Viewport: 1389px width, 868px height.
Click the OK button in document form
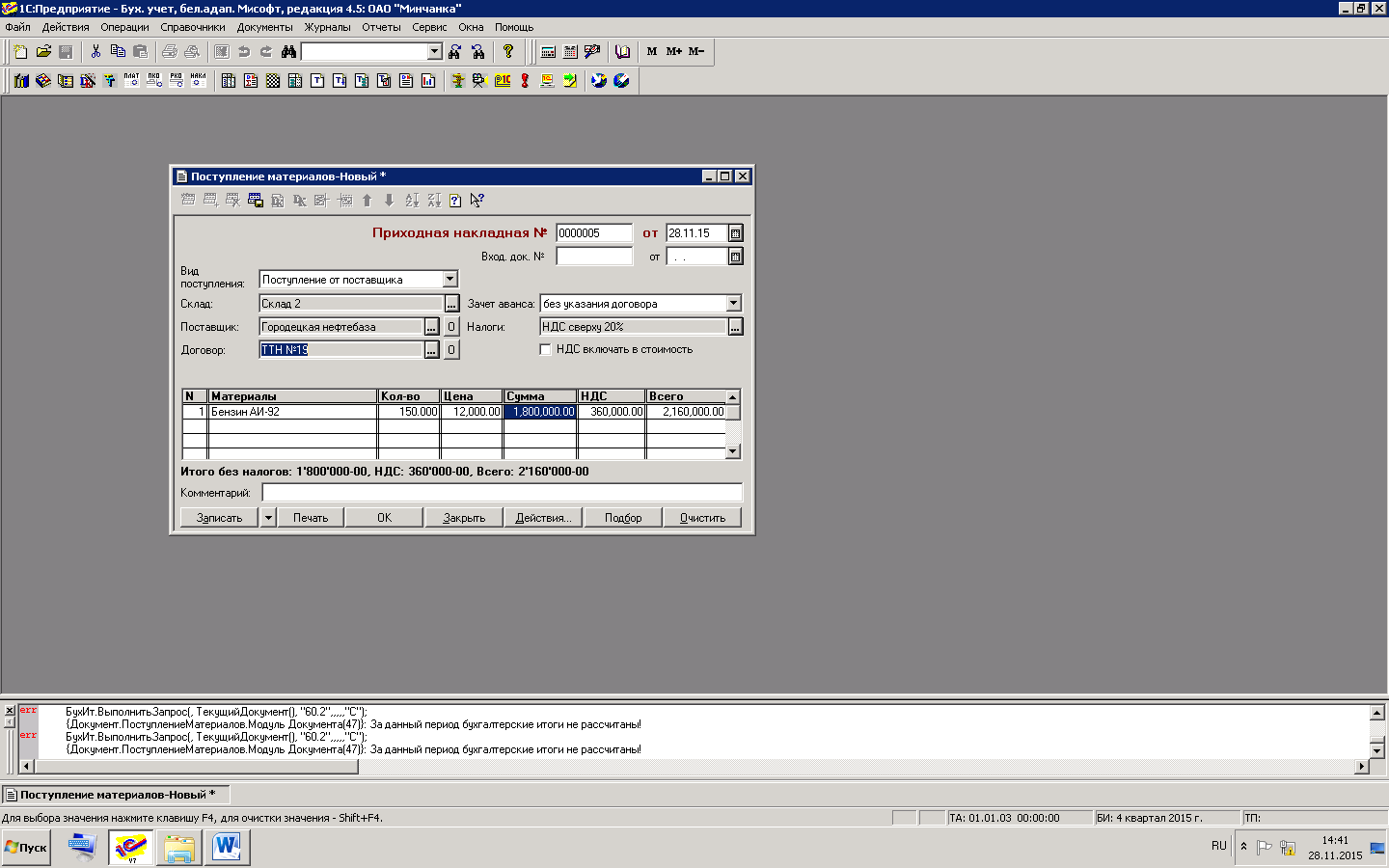coord(384,518)
